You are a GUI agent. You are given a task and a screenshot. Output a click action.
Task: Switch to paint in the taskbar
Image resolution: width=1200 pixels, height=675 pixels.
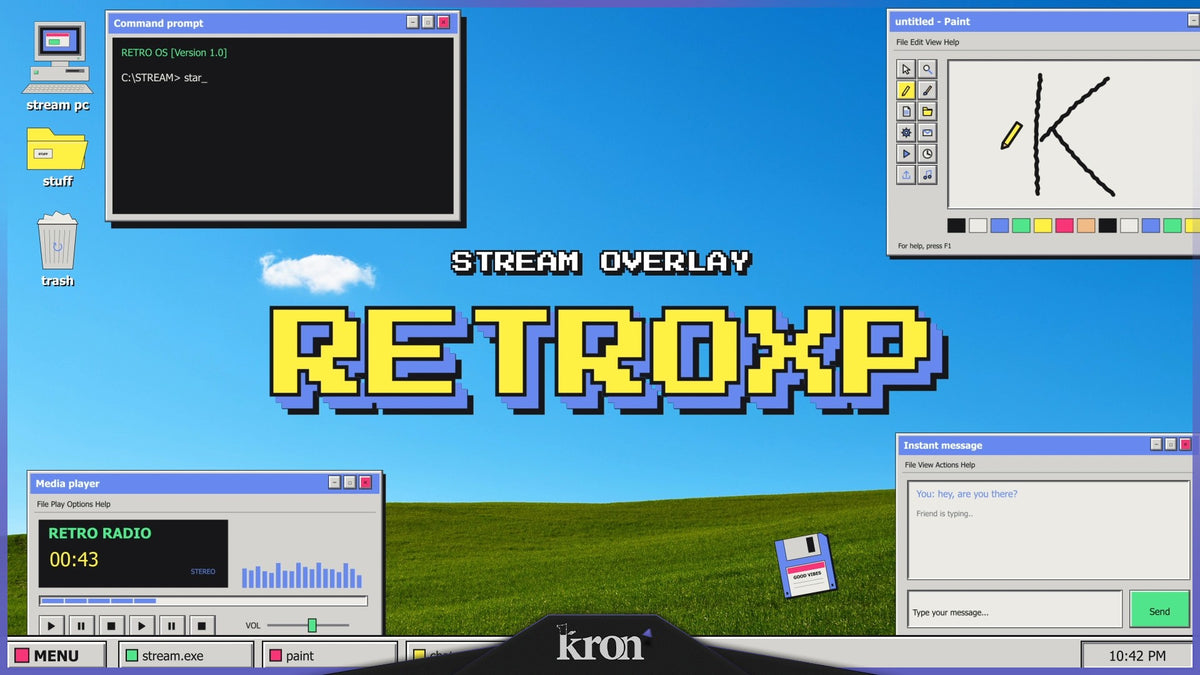pyautogui.click(x=331, y=656)
